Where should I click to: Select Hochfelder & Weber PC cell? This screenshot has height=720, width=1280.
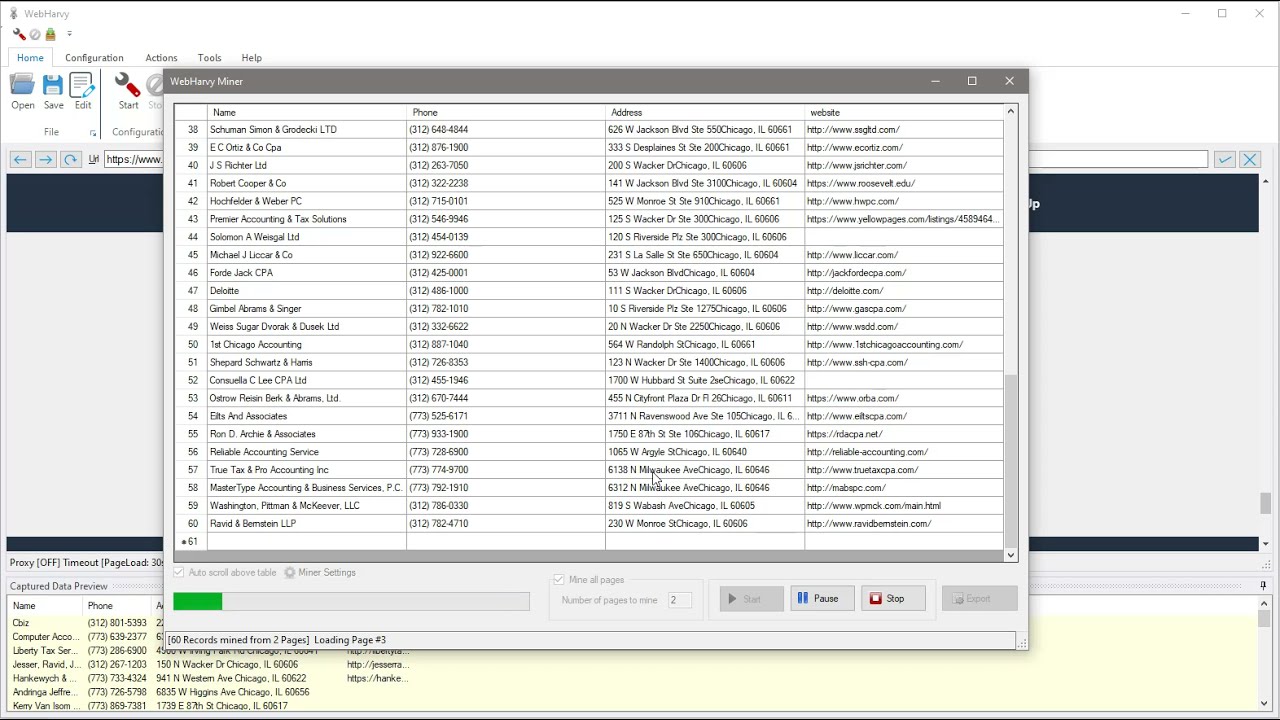pyautogui.click(x=307, y=201)
